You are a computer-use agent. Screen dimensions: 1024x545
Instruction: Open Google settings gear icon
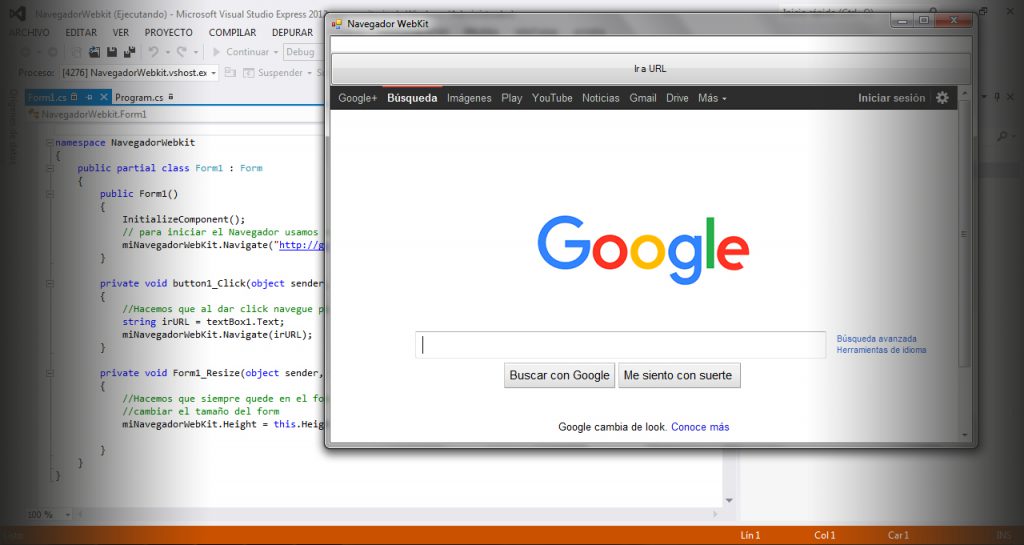[x=942, y=98]
